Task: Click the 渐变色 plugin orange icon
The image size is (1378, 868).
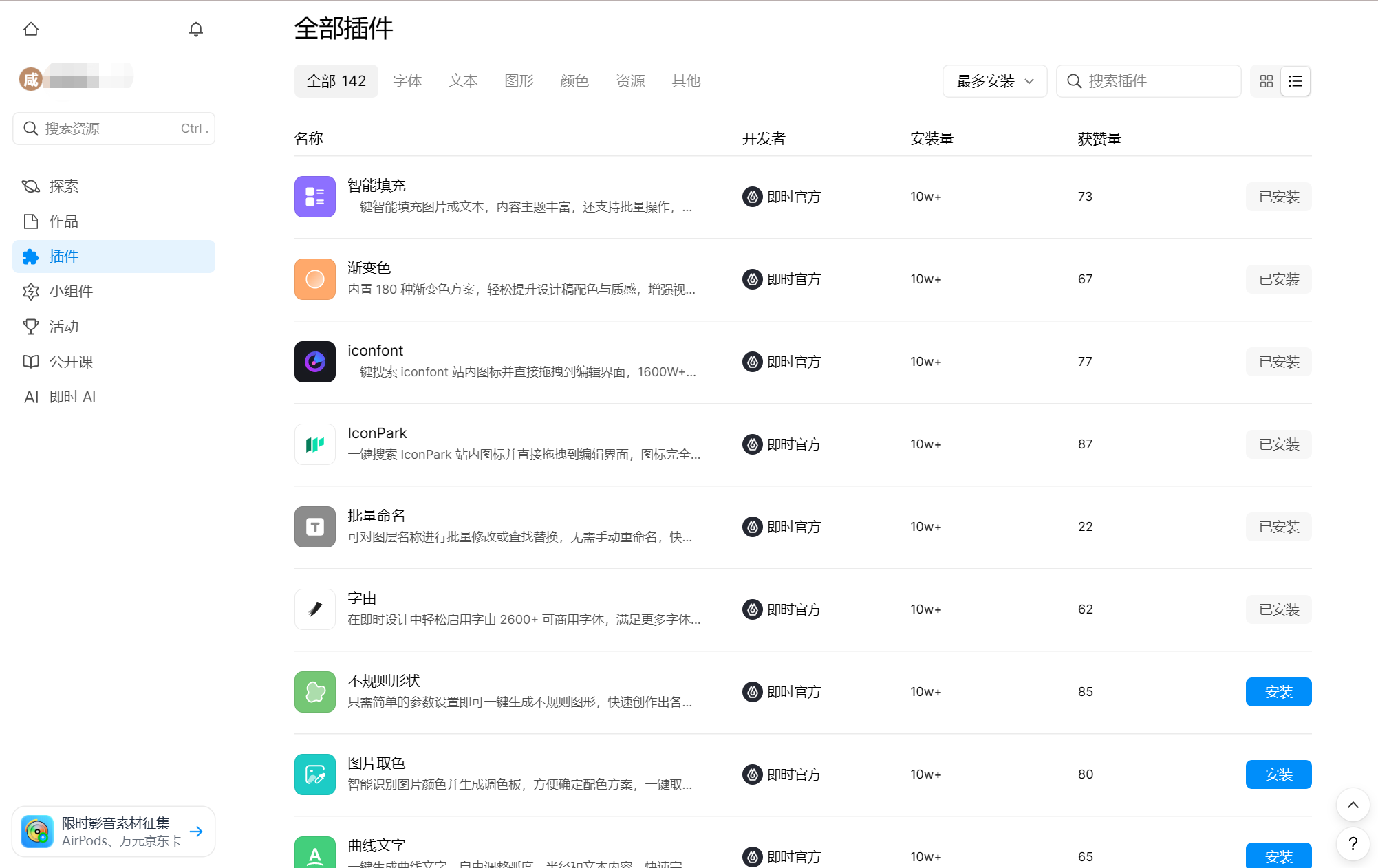Action: [314, 279]
